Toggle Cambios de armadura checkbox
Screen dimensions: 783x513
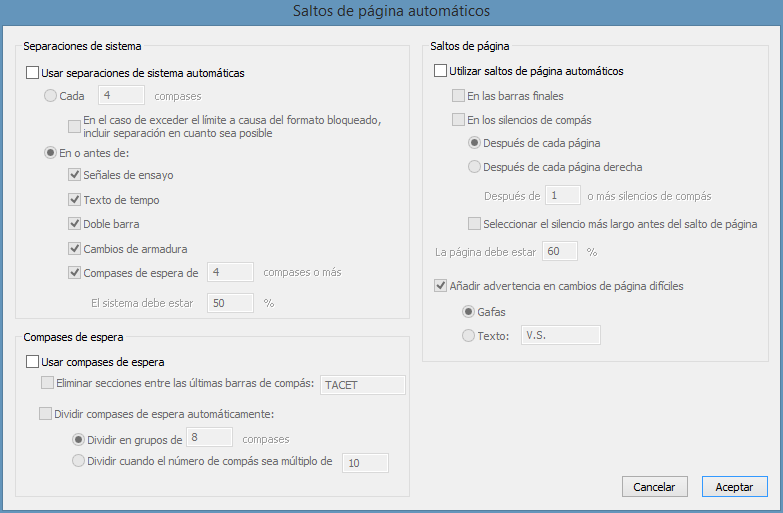click(x=74, y=248)
